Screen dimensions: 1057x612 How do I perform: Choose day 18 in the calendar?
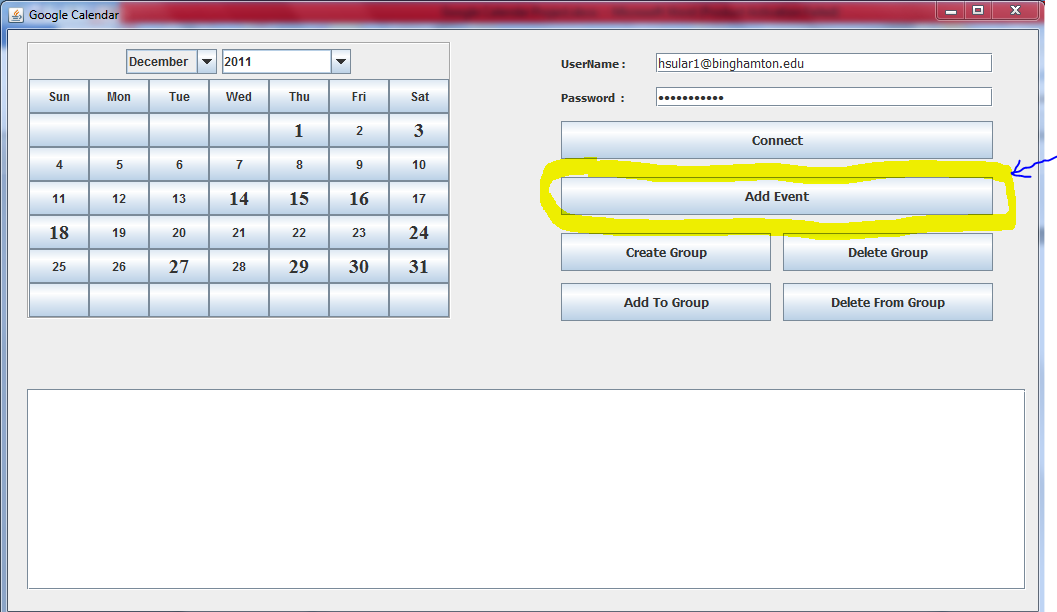coord(59,233)
